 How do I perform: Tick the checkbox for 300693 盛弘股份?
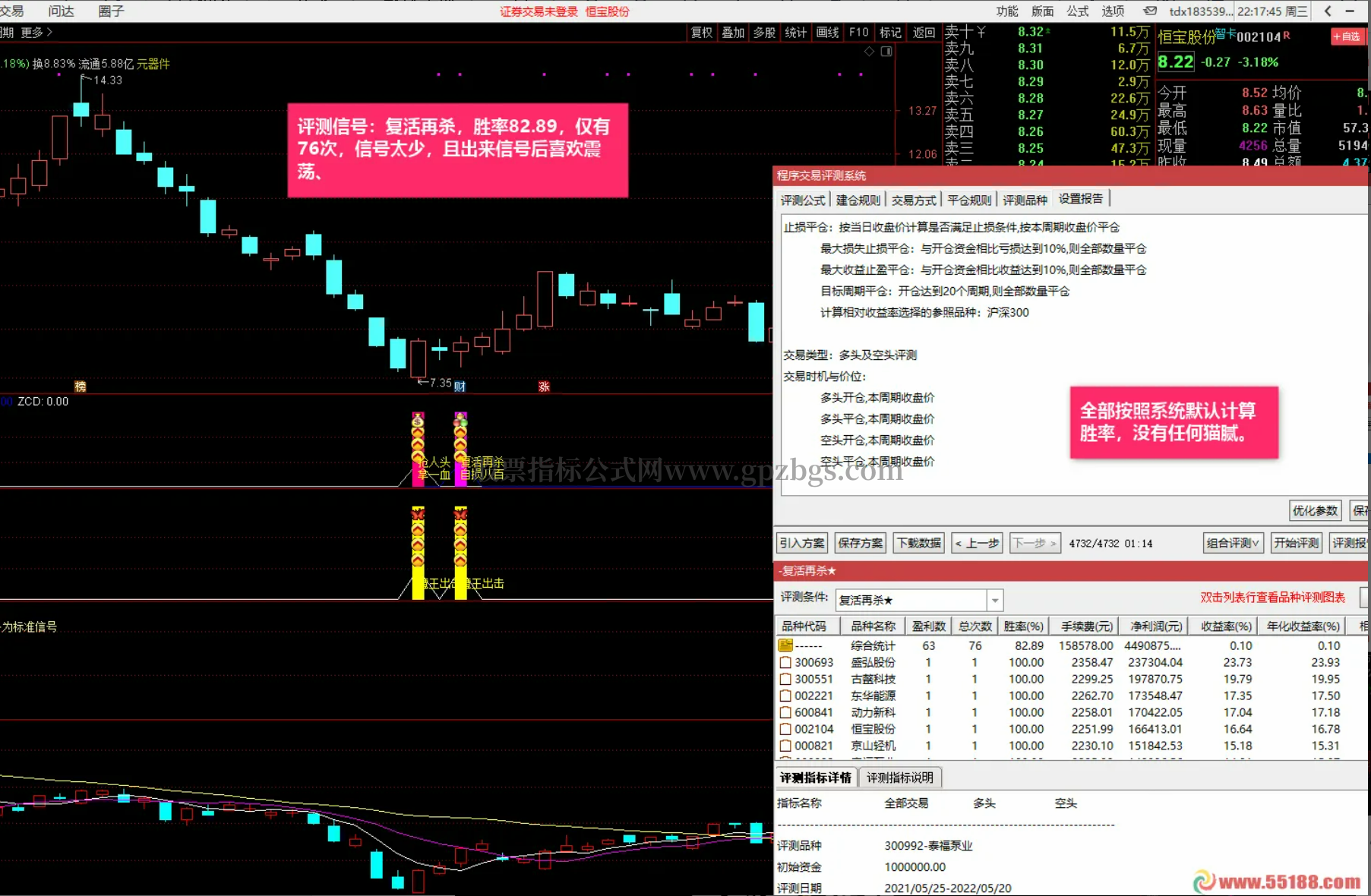[x=785, y=663]
